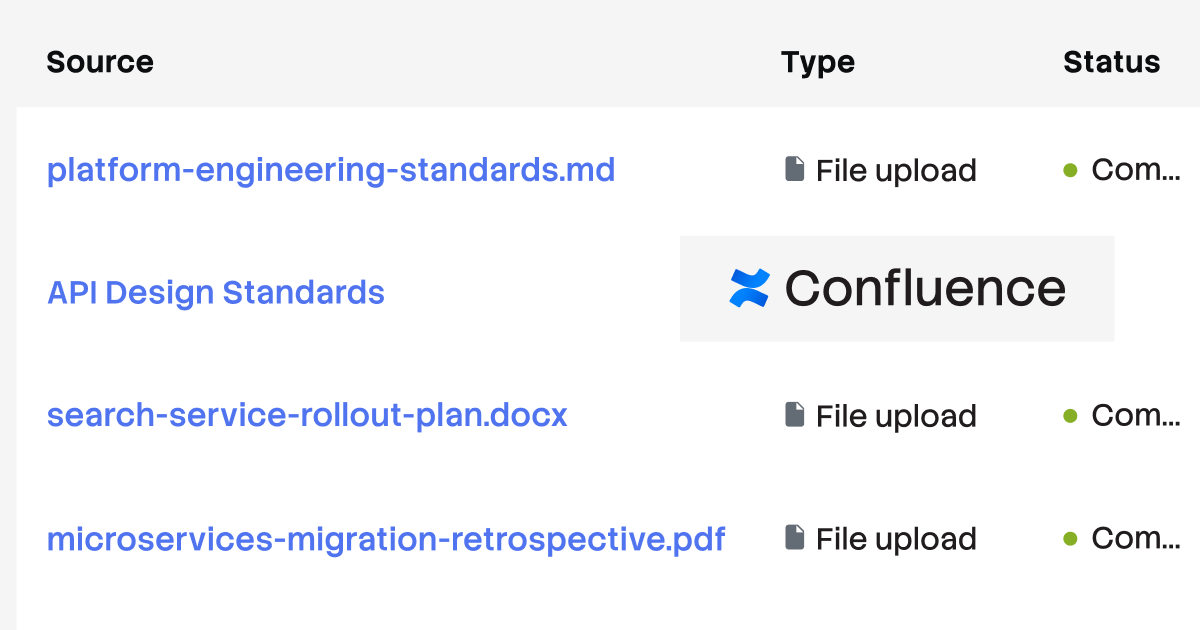1200x630 pixels.
Task: Click File upload label in platform-engineering-standards.md row
Action: pos(896,170)
